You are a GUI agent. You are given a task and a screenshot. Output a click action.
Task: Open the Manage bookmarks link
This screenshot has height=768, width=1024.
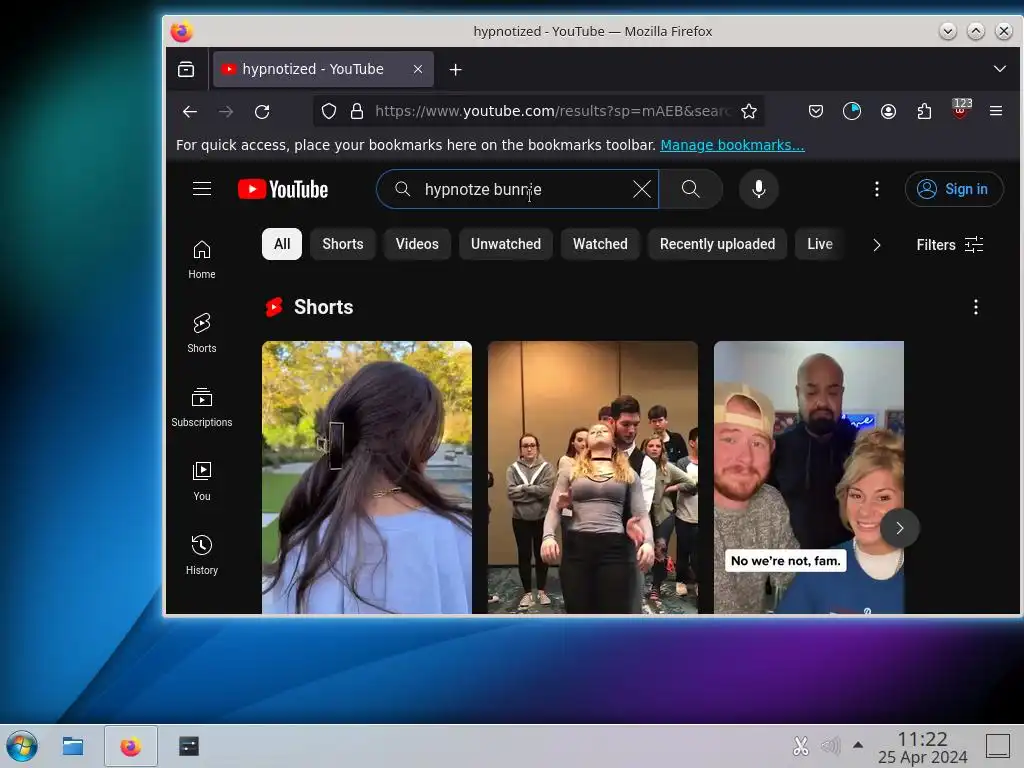pos(732,145)
